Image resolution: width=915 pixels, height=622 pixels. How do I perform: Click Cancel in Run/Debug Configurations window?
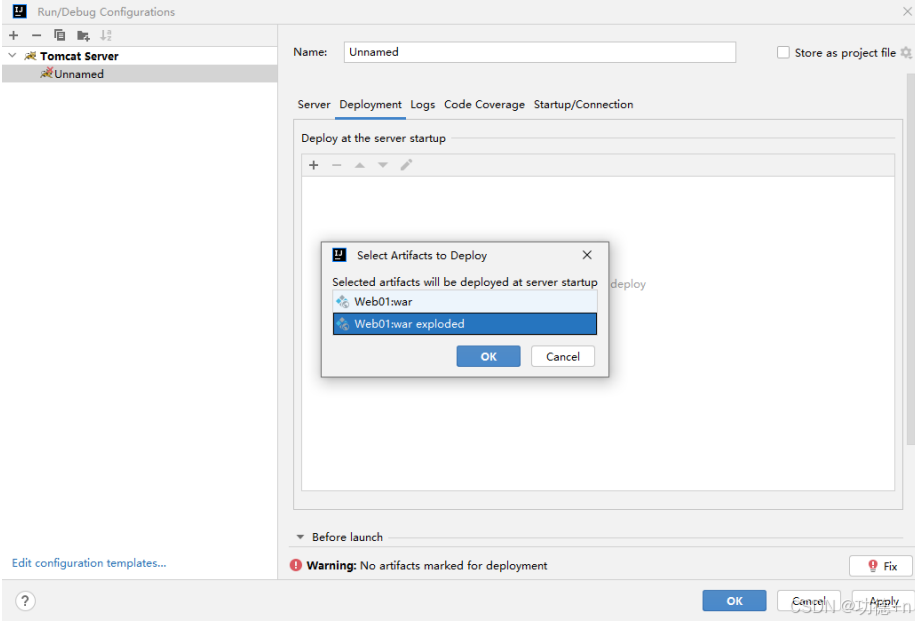809,600
